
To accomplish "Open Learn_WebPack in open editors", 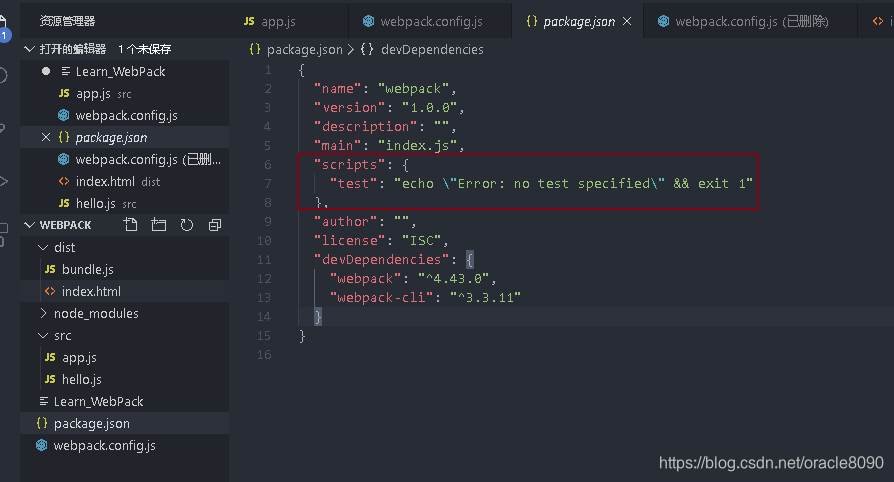I will coord(124,71).
